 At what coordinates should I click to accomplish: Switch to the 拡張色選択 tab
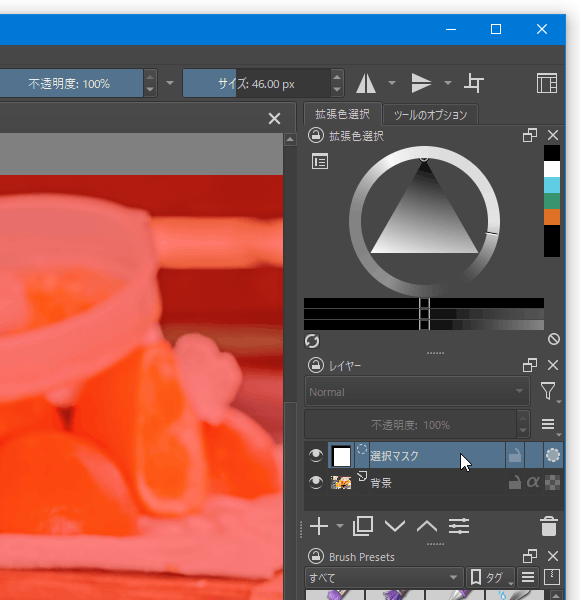(x=342, y=114)
